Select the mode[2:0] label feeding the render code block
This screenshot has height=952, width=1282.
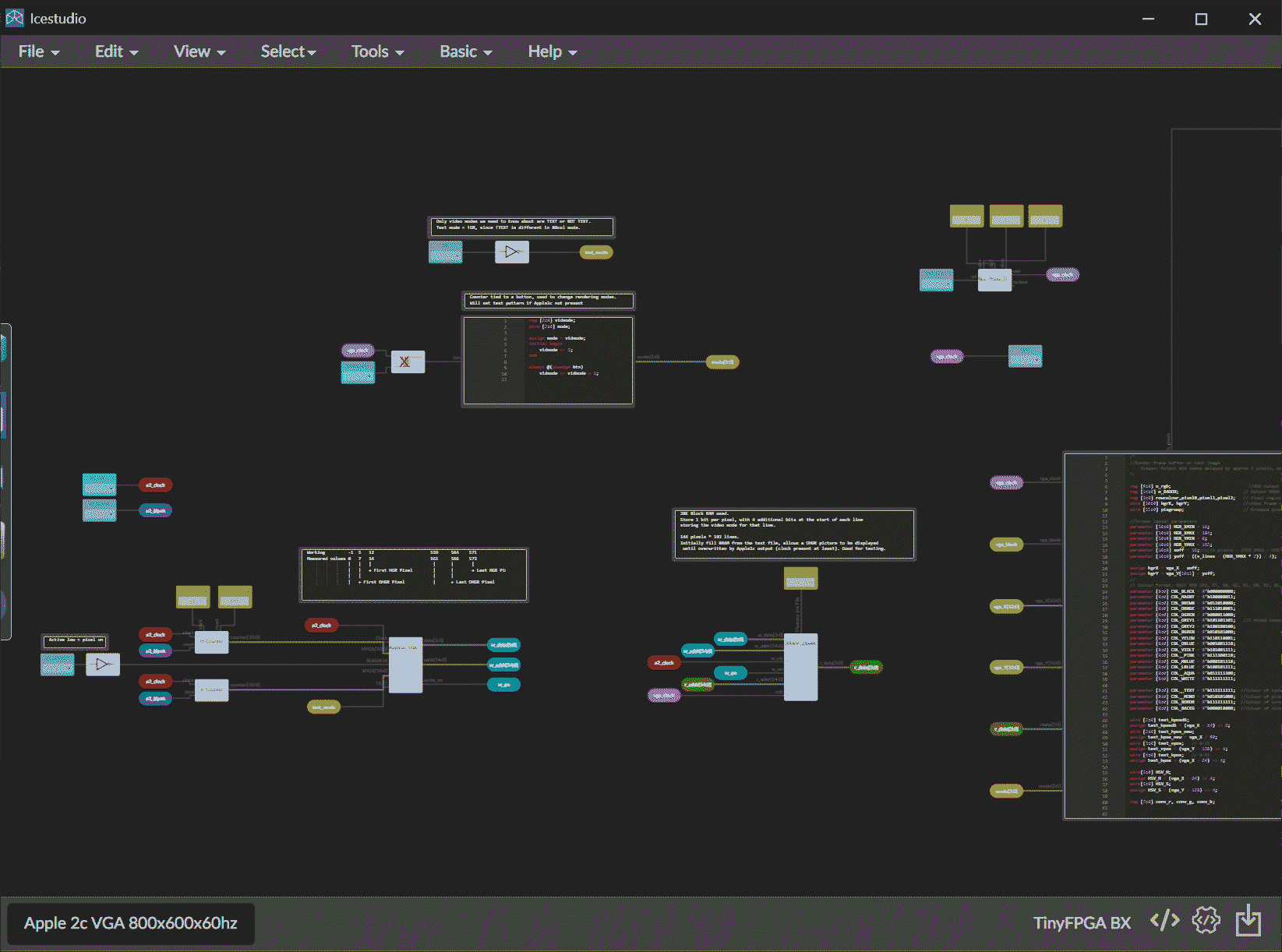(x=1006, y=792)
